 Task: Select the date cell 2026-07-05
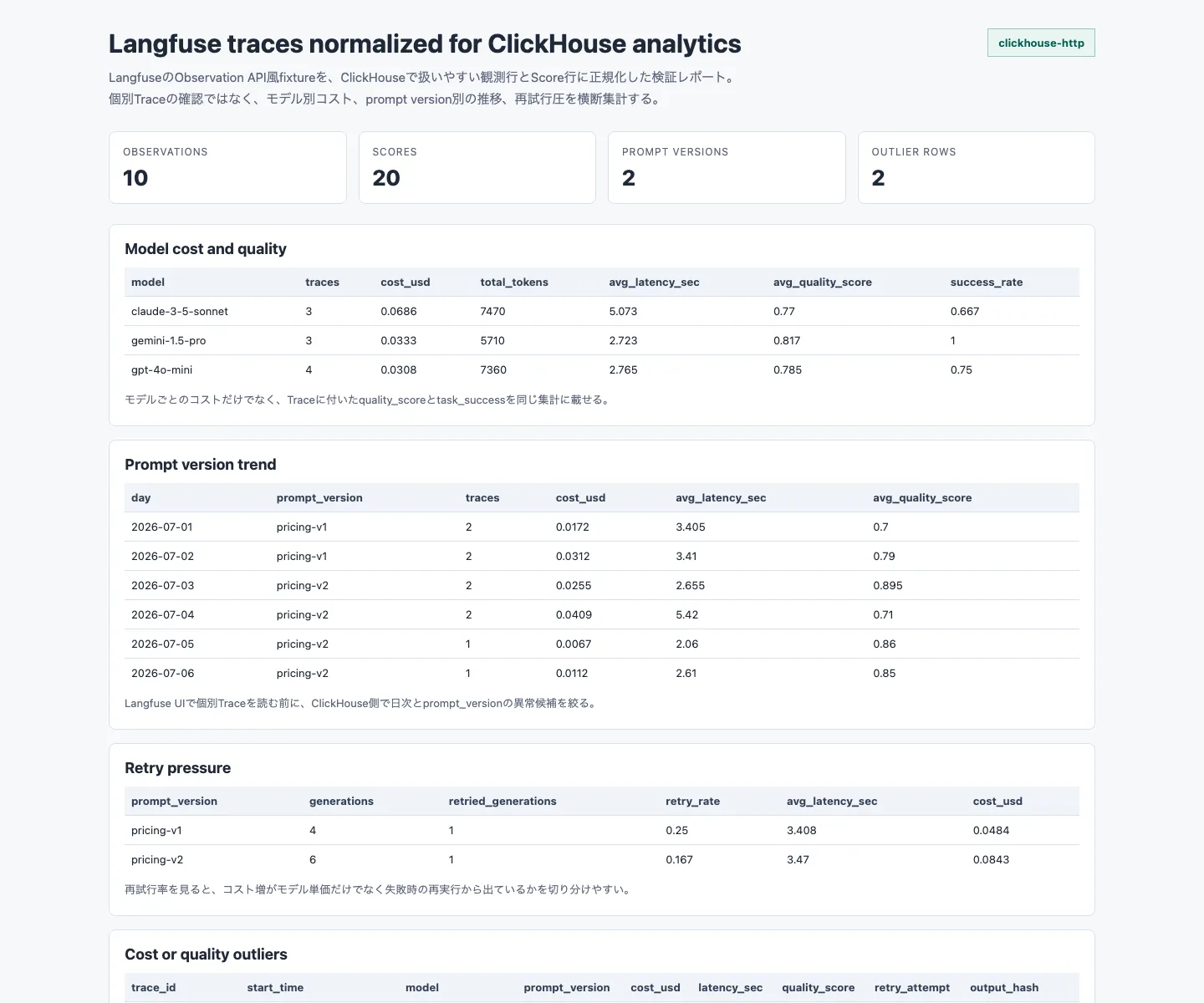[162, 644]
